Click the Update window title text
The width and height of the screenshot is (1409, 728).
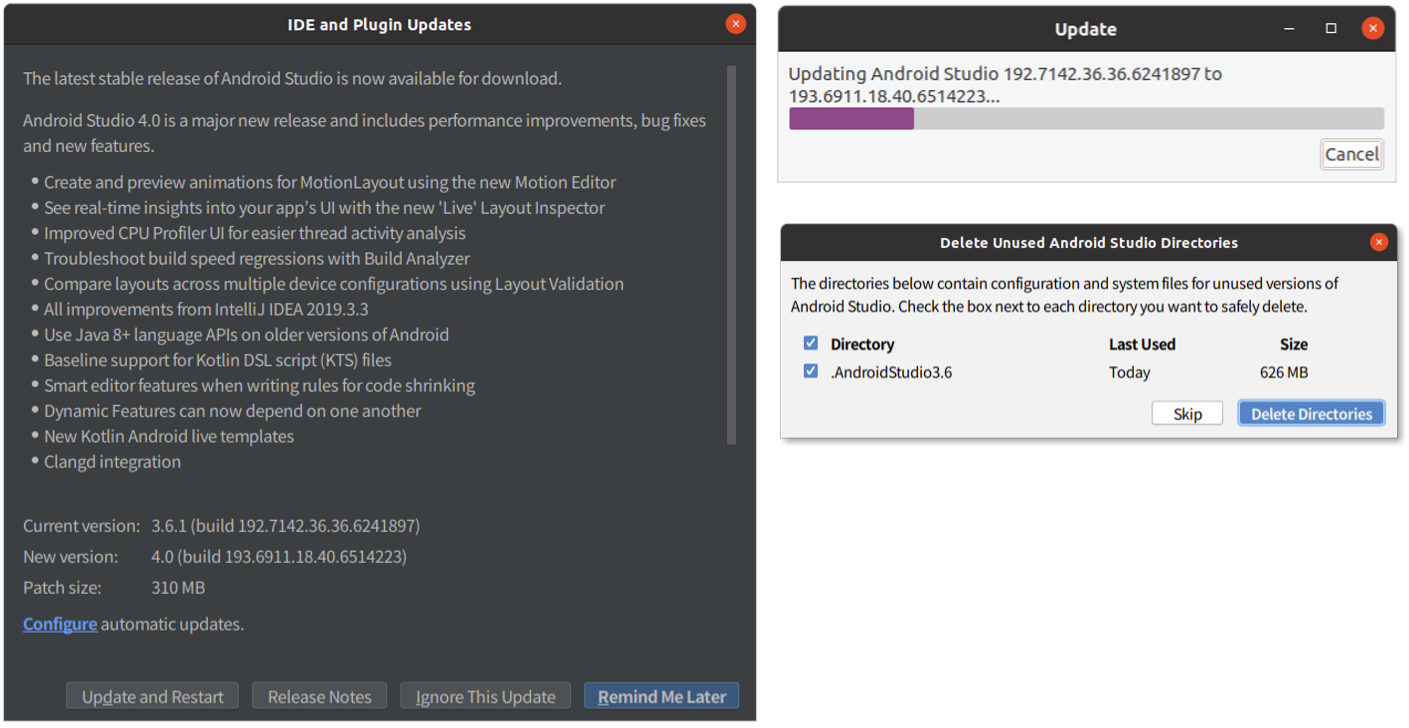(1085, 29)
